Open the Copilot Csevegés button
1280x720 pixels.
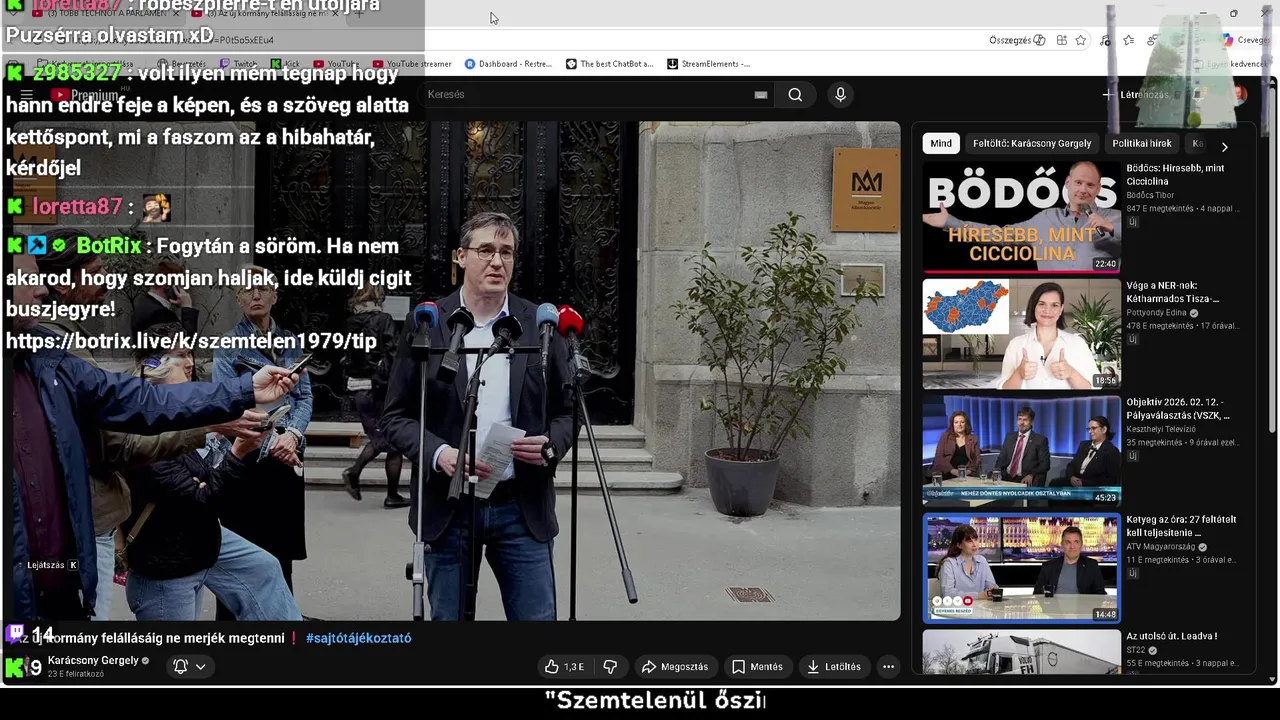click(1245, 40)
